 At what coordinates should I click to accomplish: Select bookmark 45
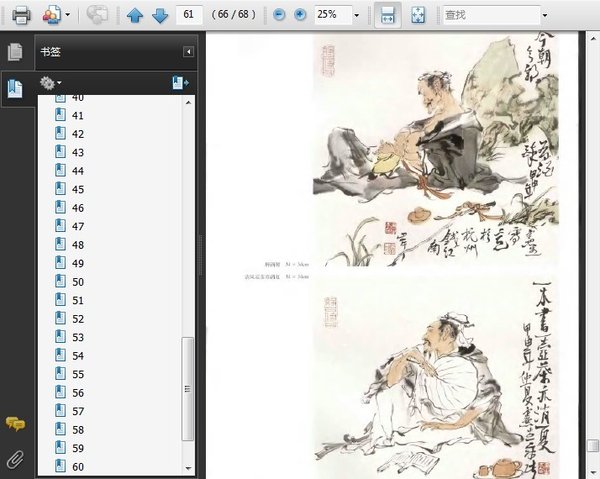coord(78,189)
